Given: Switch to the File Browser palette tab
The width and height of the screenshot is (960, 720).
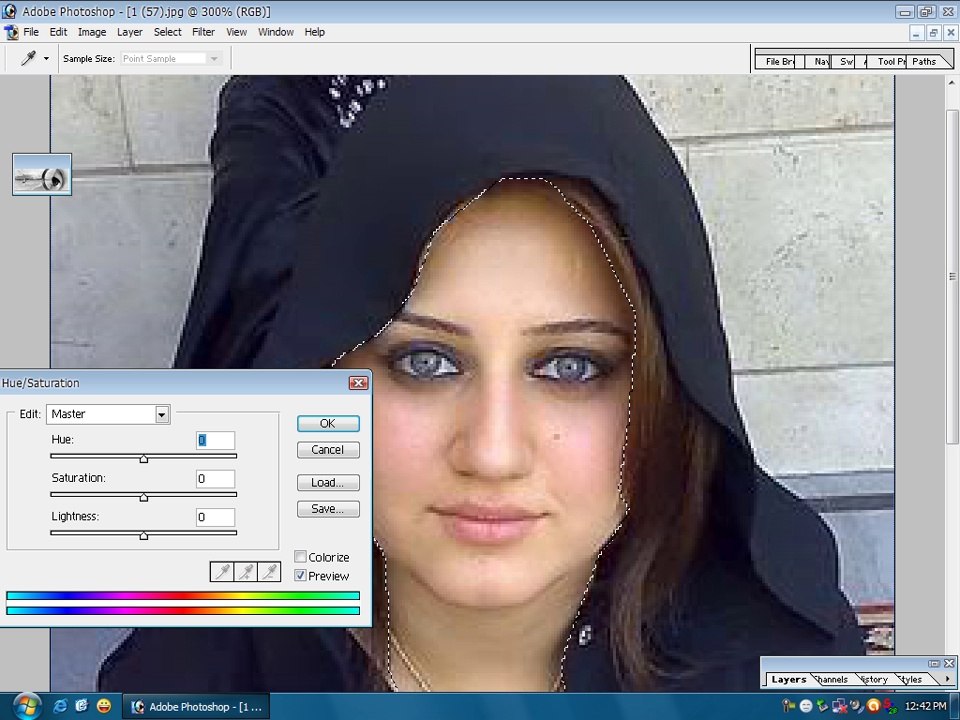Looking at the screenshot, I should point(779,61).
